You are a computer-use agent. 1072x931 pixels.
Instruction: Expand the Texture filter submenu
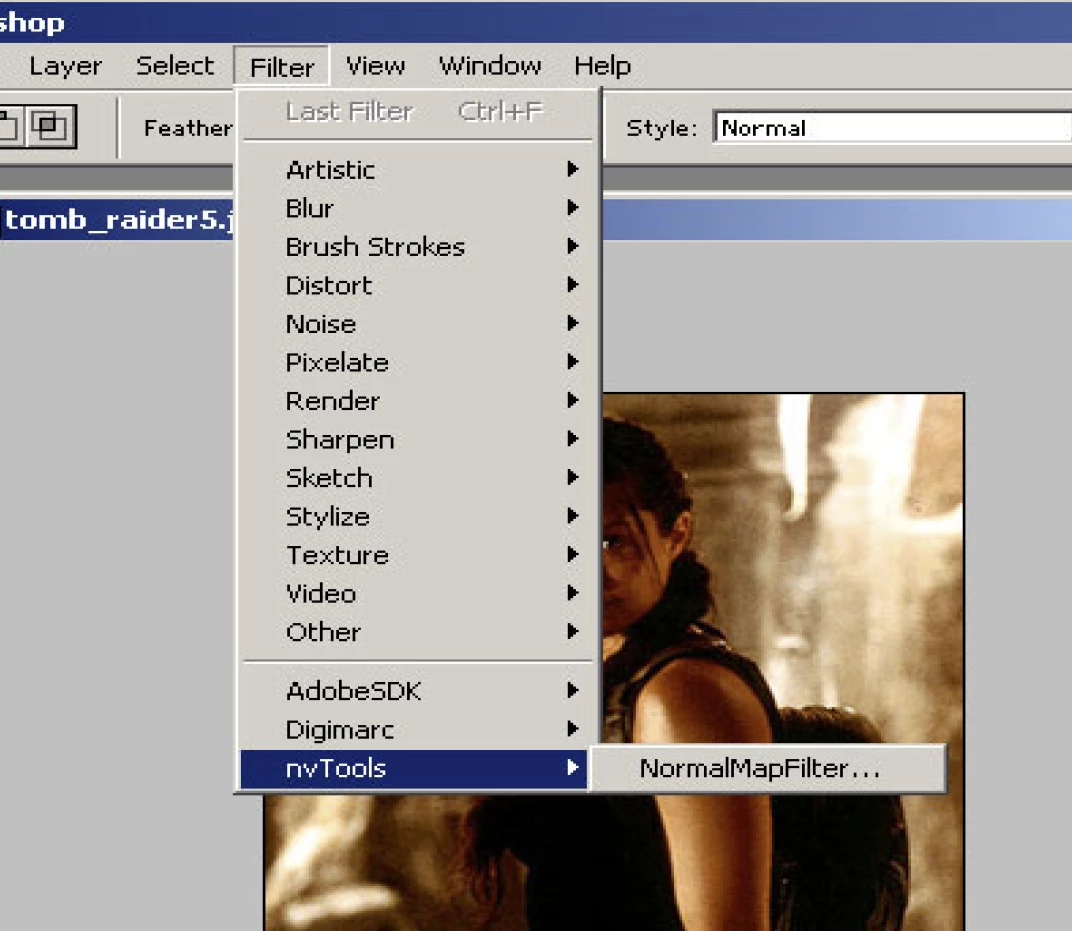coord(414,555)
